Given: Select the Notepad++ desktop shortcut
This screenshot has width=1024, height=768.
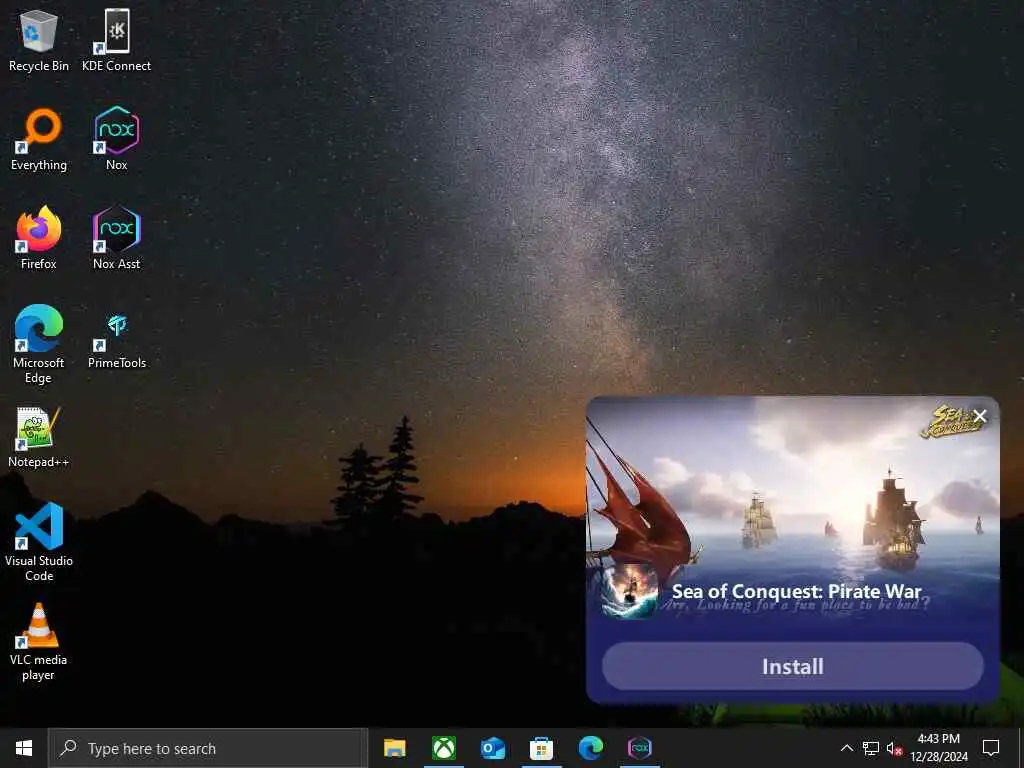Looking at the screenshot, I should point(39,438).
